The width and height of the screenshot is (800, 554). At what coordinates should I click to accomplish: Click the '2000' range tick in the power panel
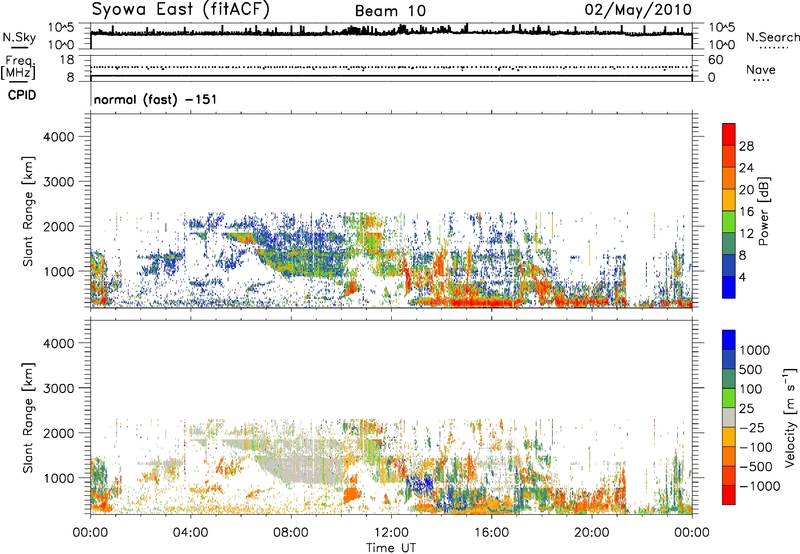[59, 226]
